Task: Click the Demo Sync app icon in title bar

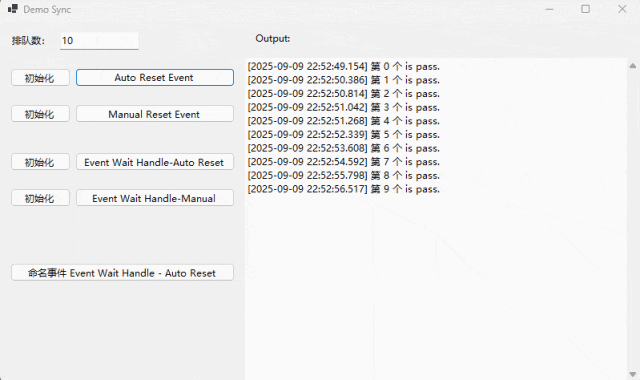Action: [13, 9]
